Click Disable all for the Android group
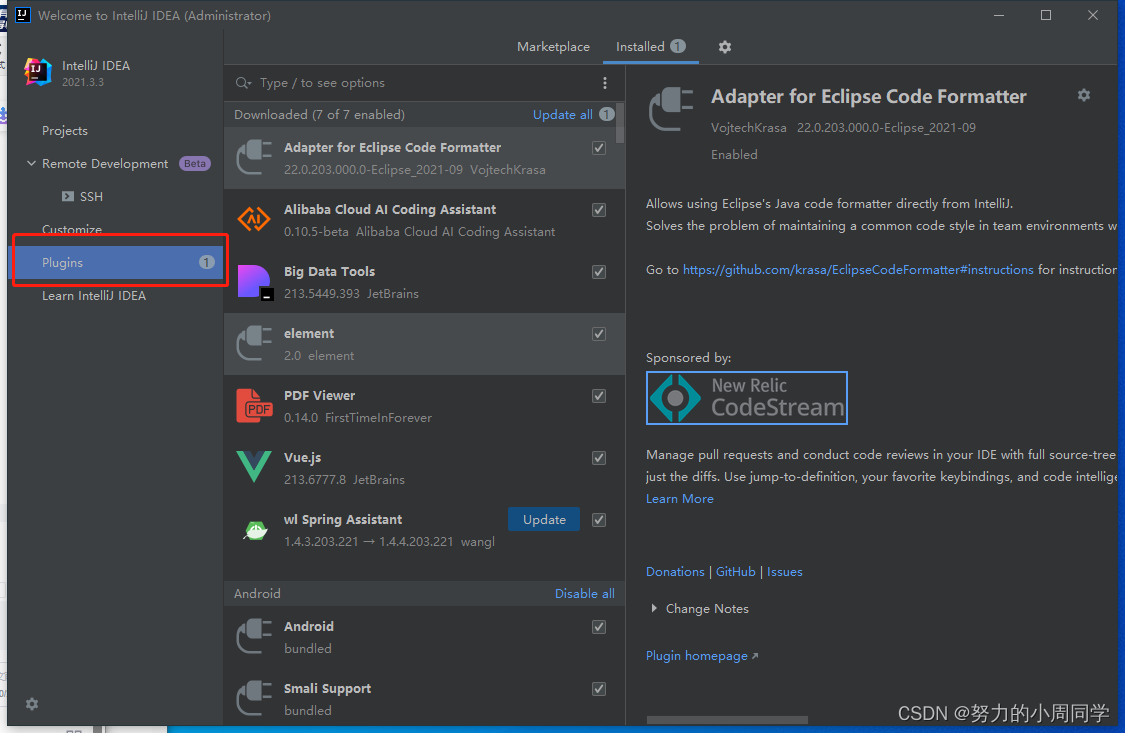 coord(585,594)
